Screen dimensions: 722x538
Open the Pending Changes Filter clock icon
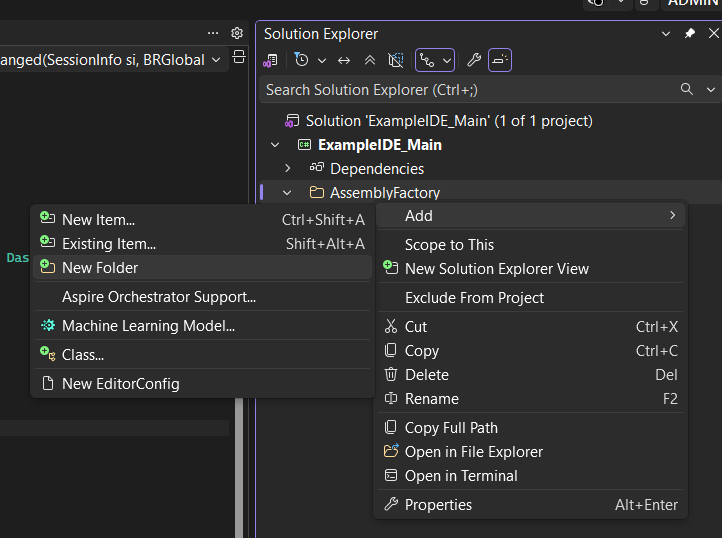coord(302,60)
